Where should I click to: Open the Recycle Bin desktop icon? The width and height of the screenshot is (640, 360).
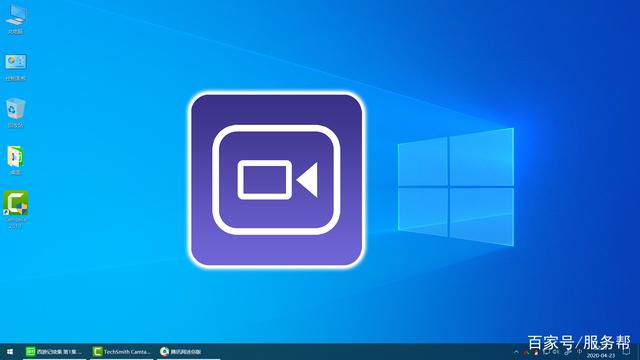[x=16, y=113]
